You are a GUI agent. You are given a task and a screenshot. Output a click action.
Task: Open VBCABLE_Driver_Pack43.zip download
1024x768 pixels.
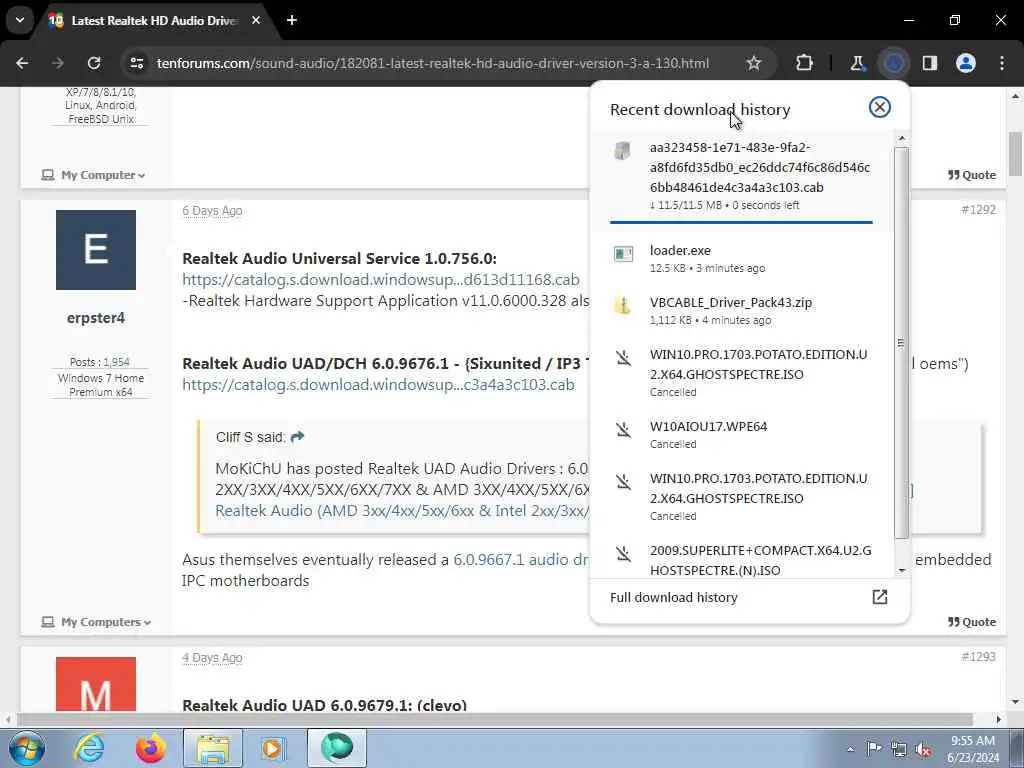click(x=741, y=311)
